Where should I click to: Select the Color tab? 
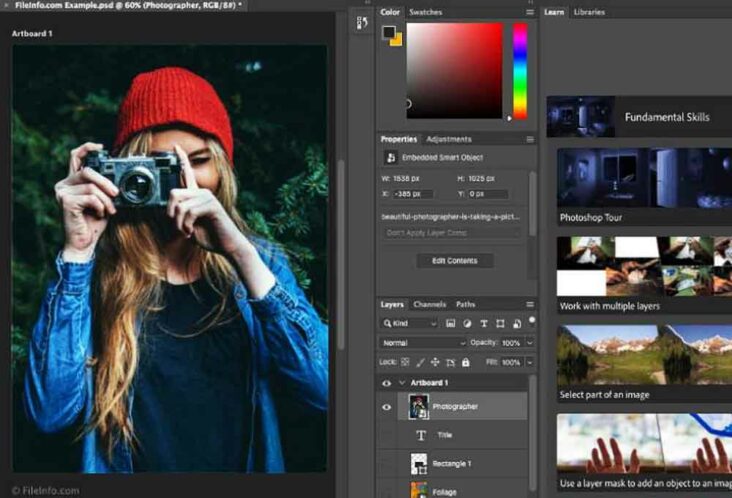(x=390, y=12)
